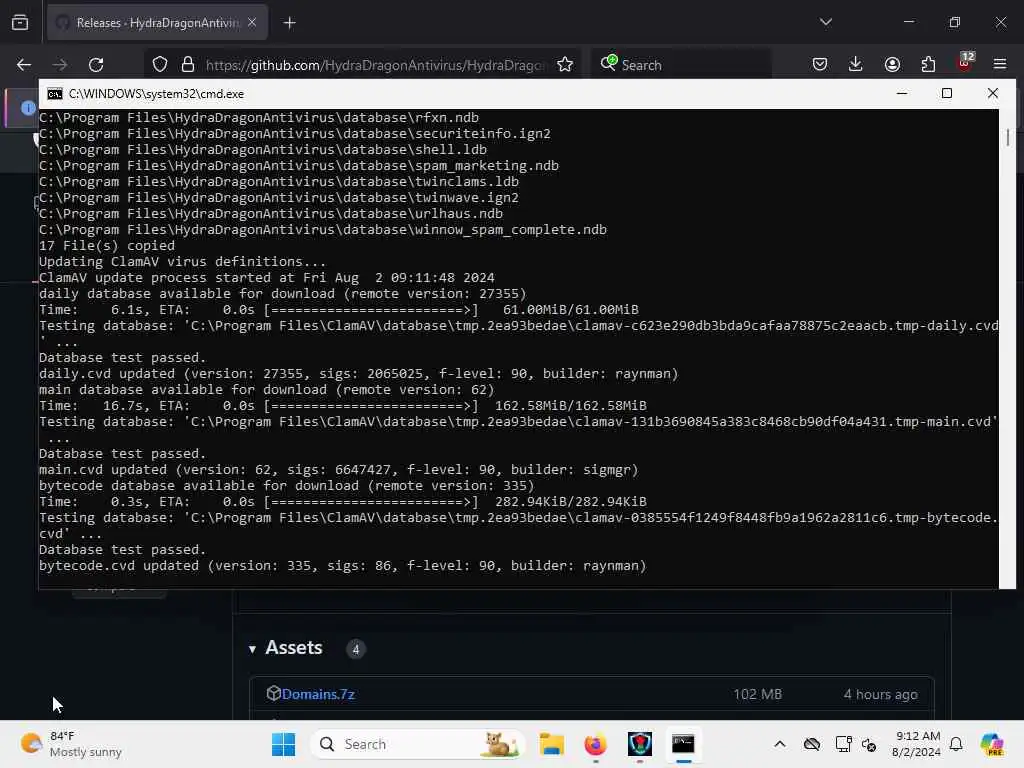The image size is (1024, 768).
Task: Go forward to the next page
Action: tap(60, 65)
